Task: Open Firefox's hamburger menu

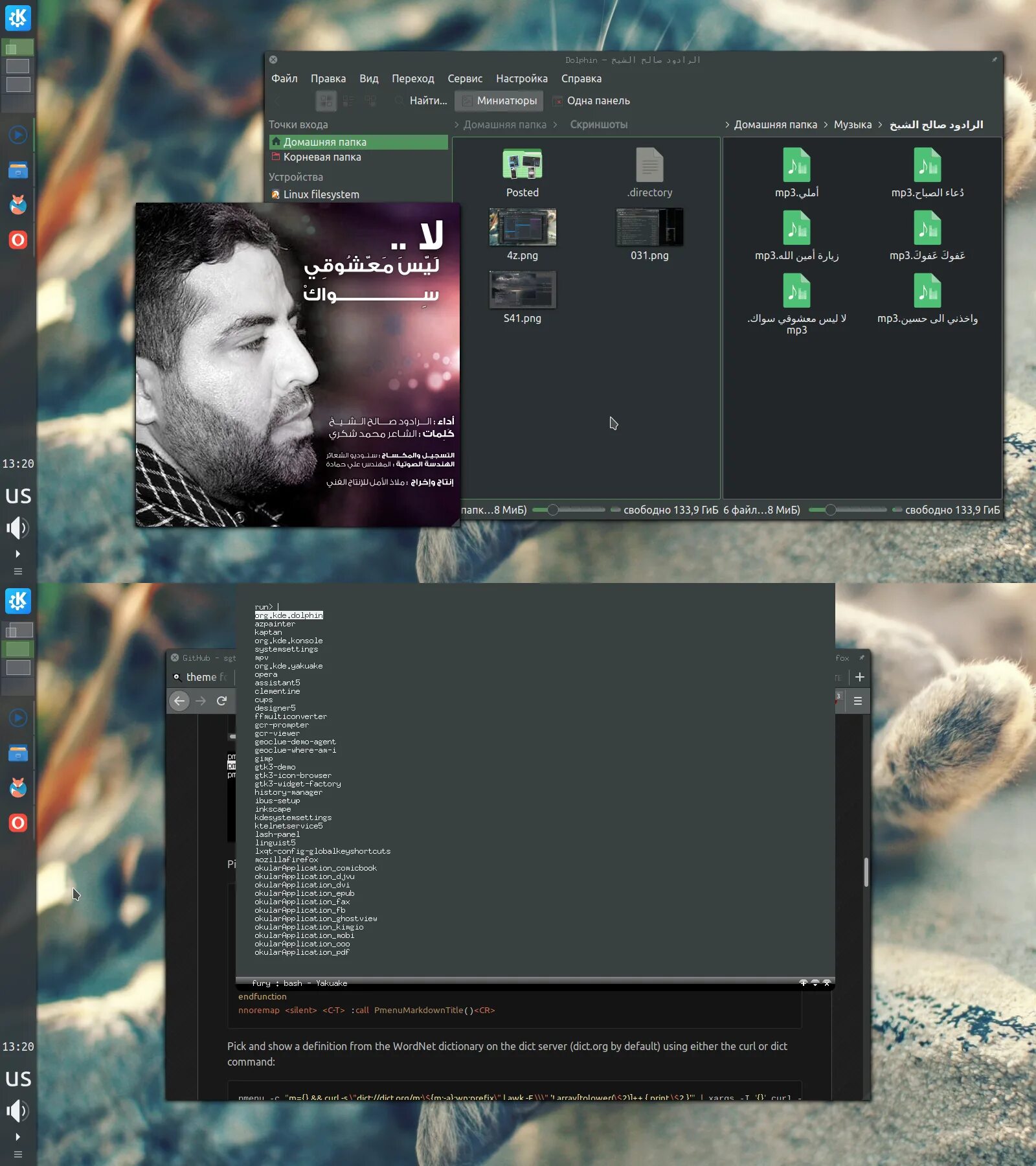Action: coord(858,701)
